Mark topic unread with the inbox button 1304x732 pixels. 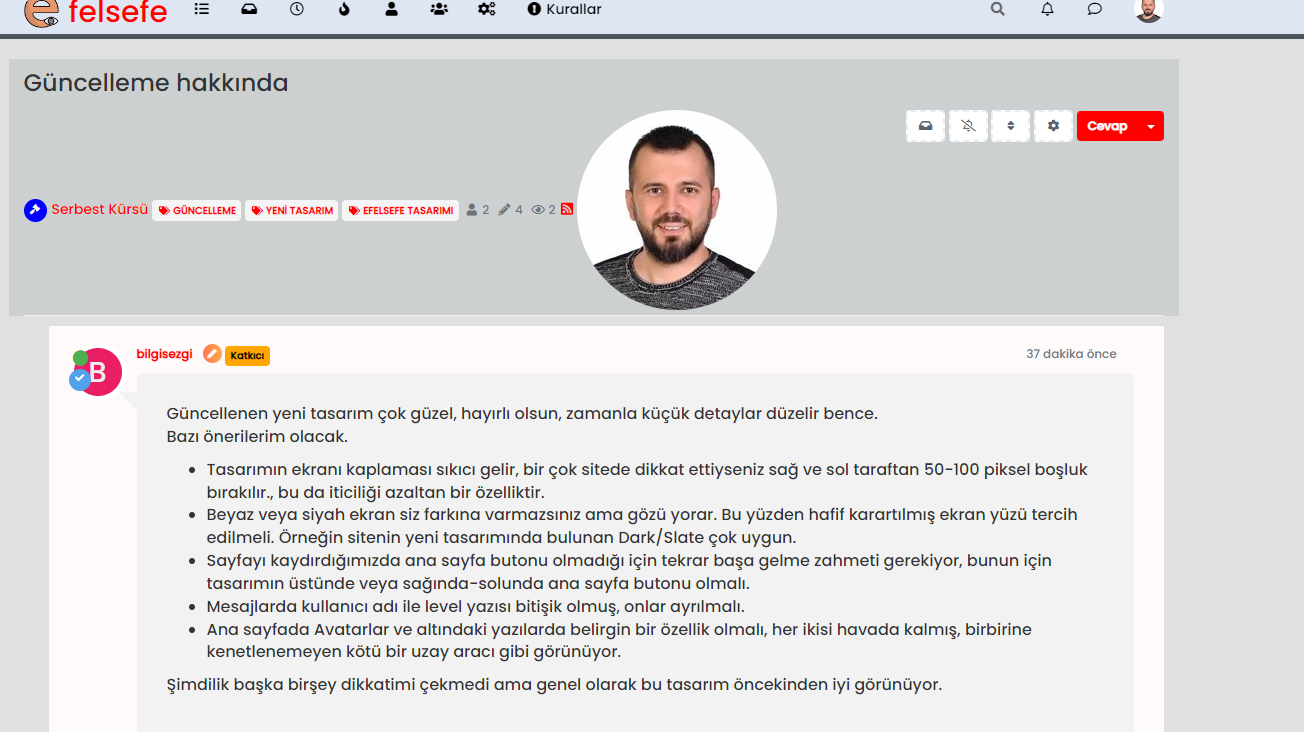pos(925,126)
